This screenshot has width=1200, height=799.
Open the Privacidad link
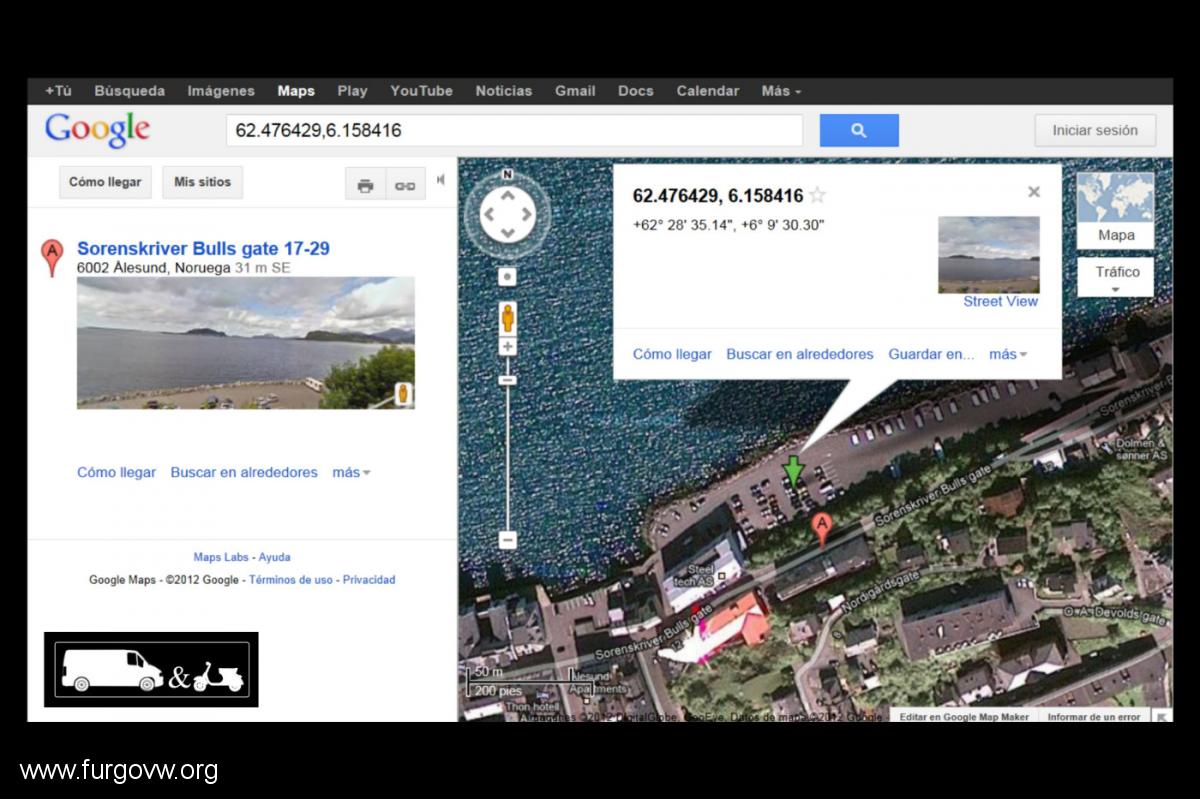tap(369, 580)
